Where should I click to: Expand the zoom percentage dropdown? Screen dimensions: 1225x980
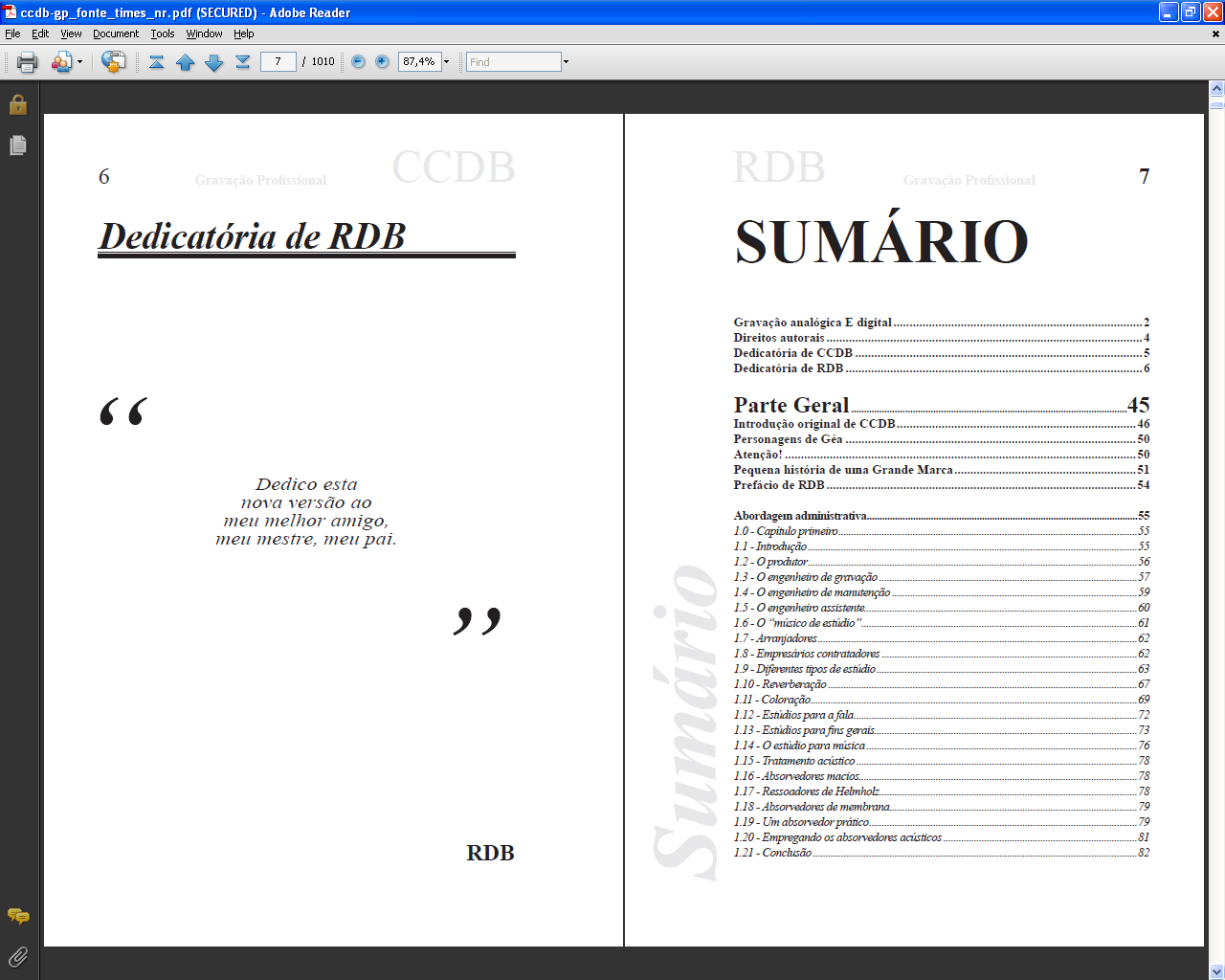(446, 62)
